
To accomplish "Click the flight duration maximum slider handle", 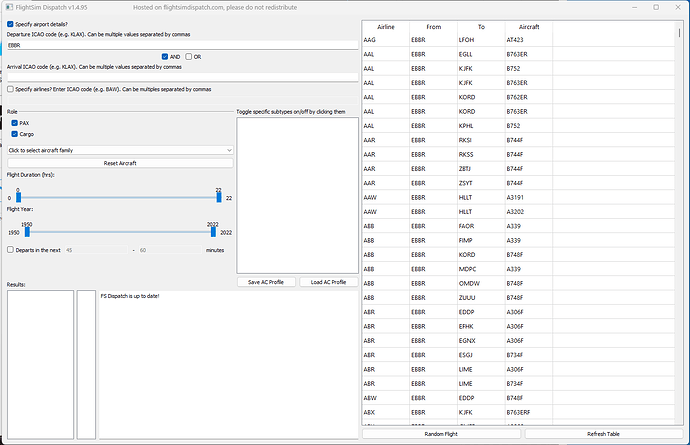I will click(219, 197).
